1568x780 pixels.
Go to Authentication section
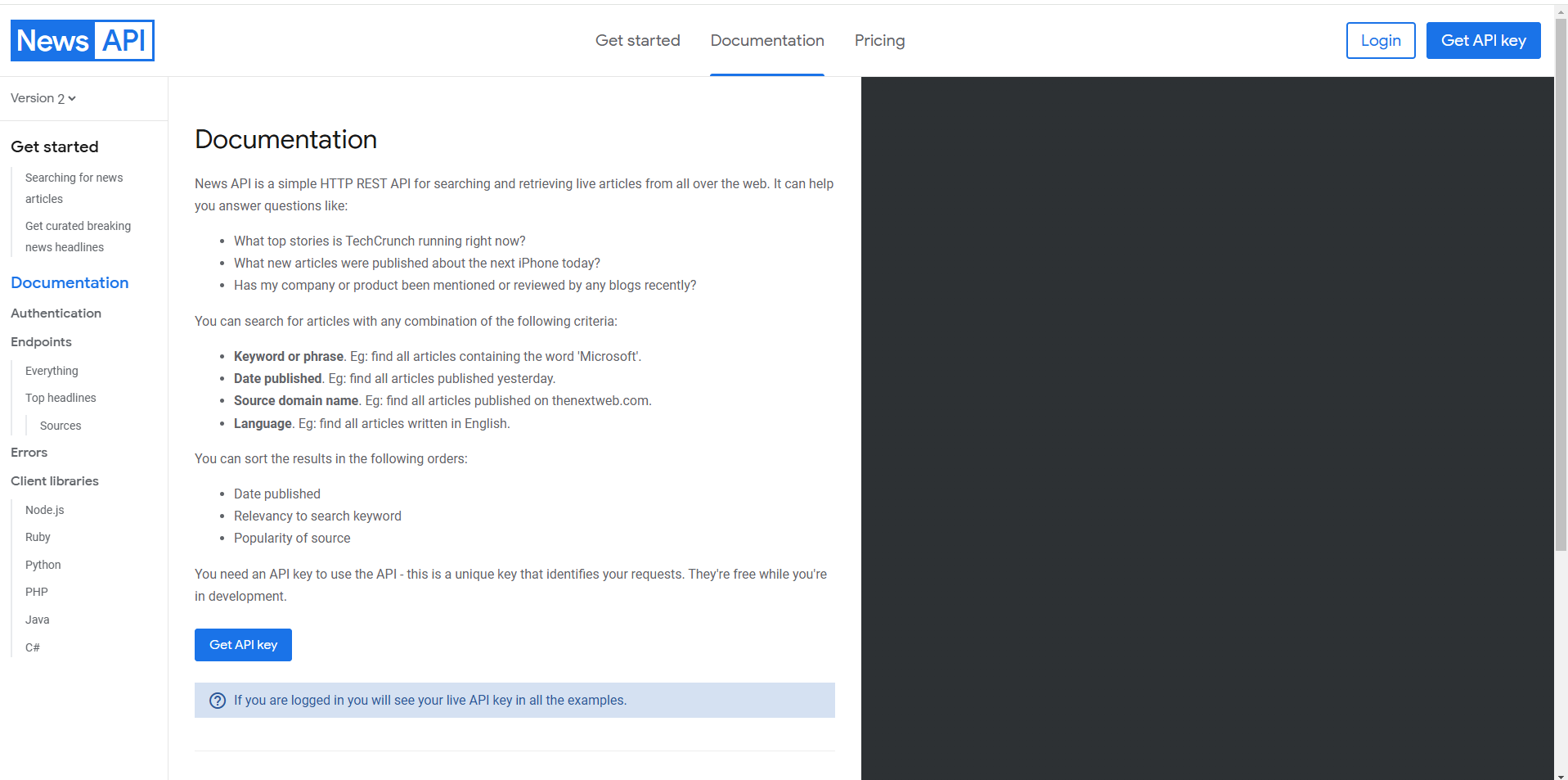(56, 313)
